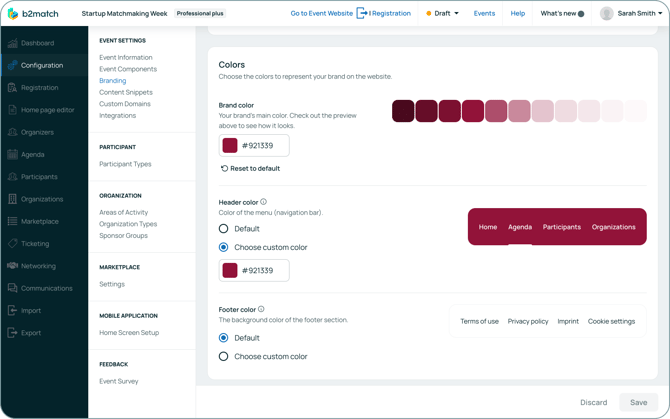The width and height of the screenshot is (670, 419).
Task: Open Participant Types settings
Action: [125, 164]
